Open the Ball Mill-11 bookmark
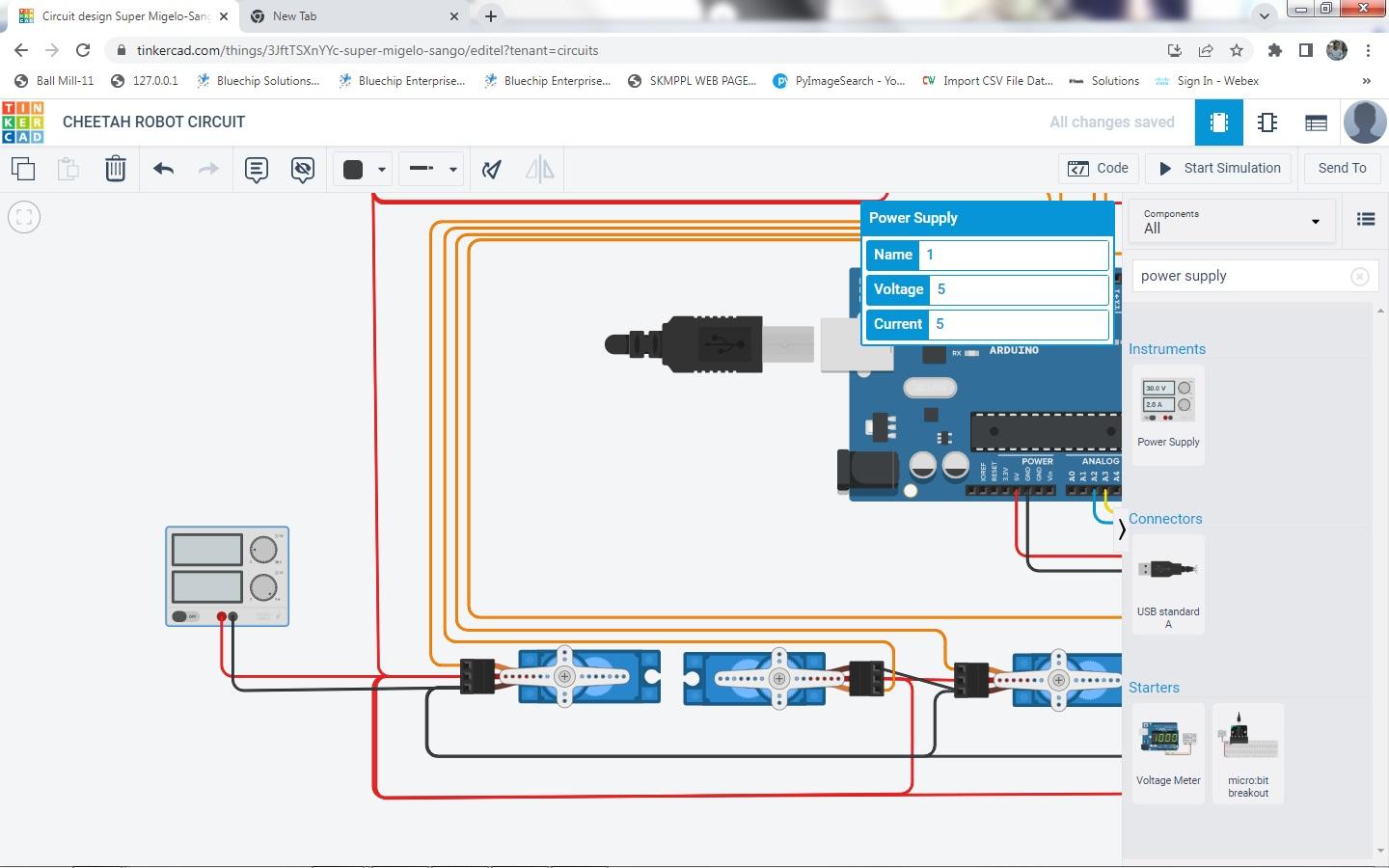 click(54, 81)
